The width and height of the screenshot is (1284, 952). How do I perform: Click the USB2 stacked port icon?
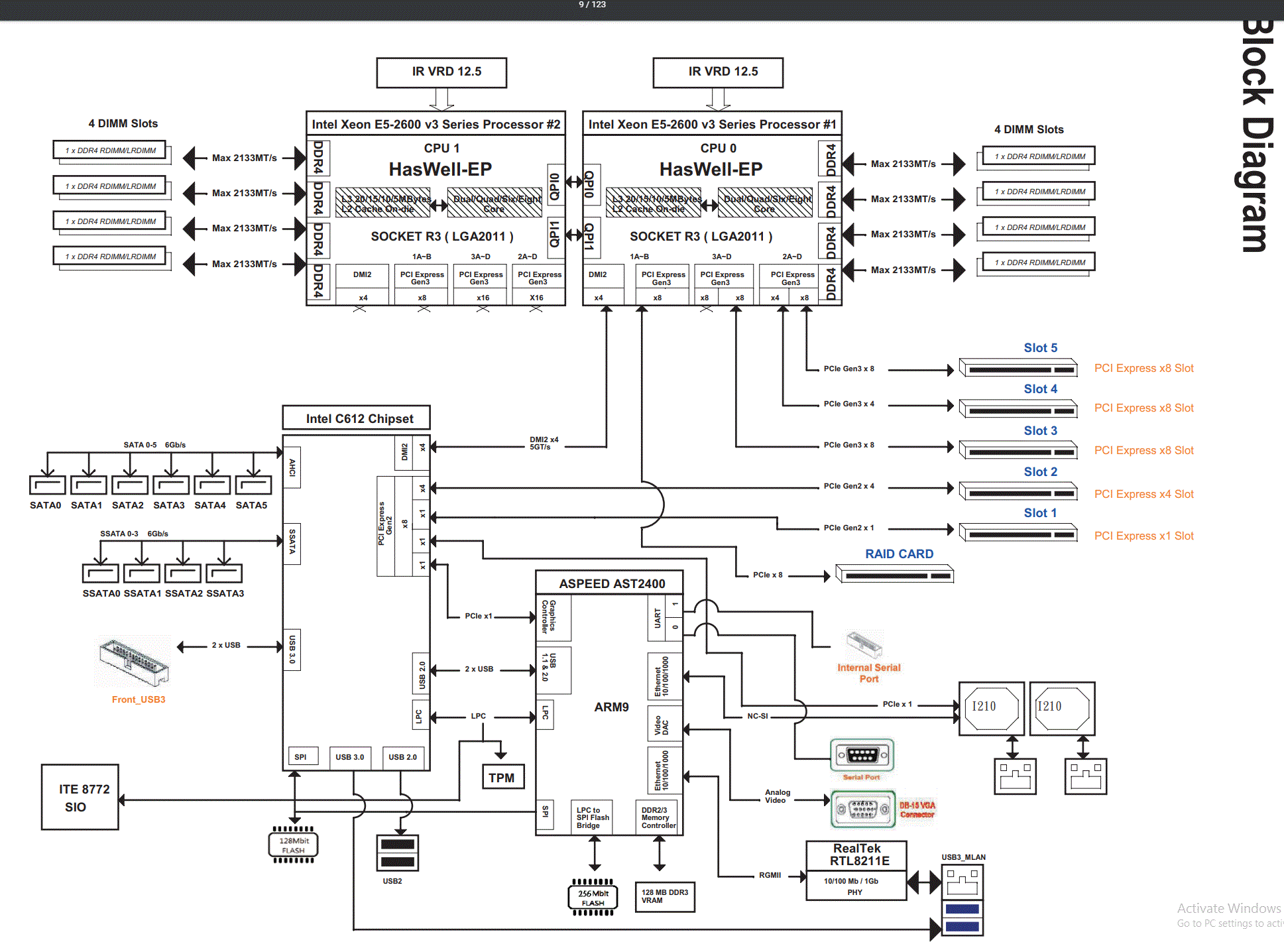[398, 853]
